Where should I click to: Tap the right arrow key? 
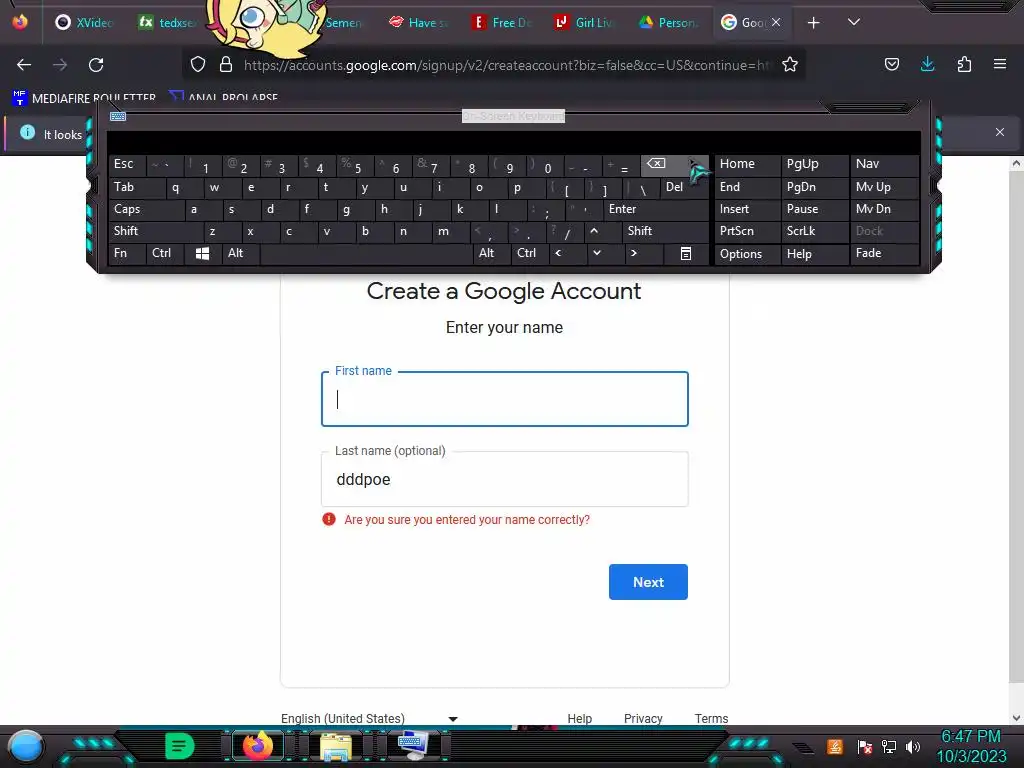[x=634, y=253]
